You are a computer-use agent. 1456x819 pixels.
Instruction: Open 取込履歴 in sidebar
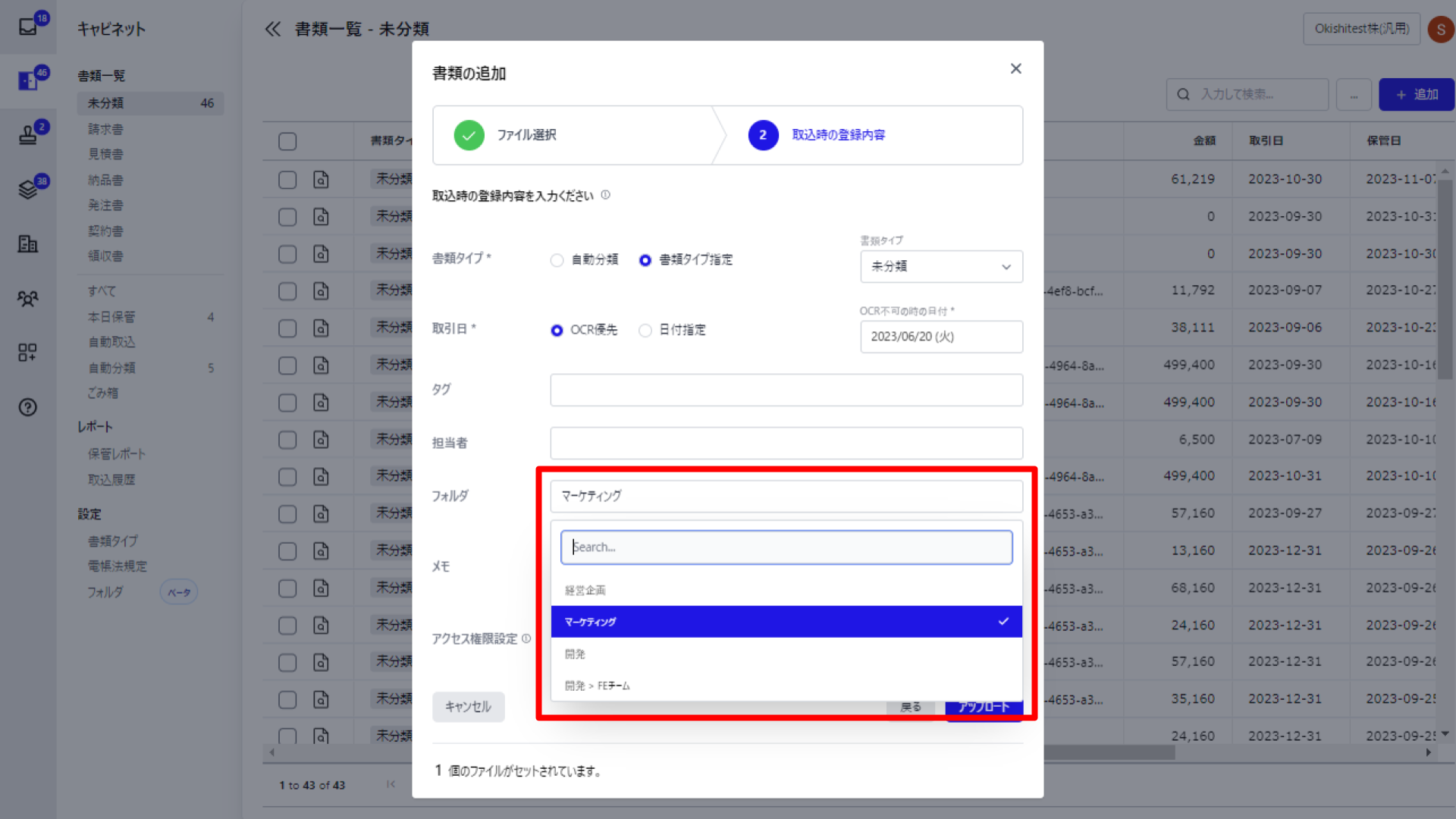[x=111, y=479]
